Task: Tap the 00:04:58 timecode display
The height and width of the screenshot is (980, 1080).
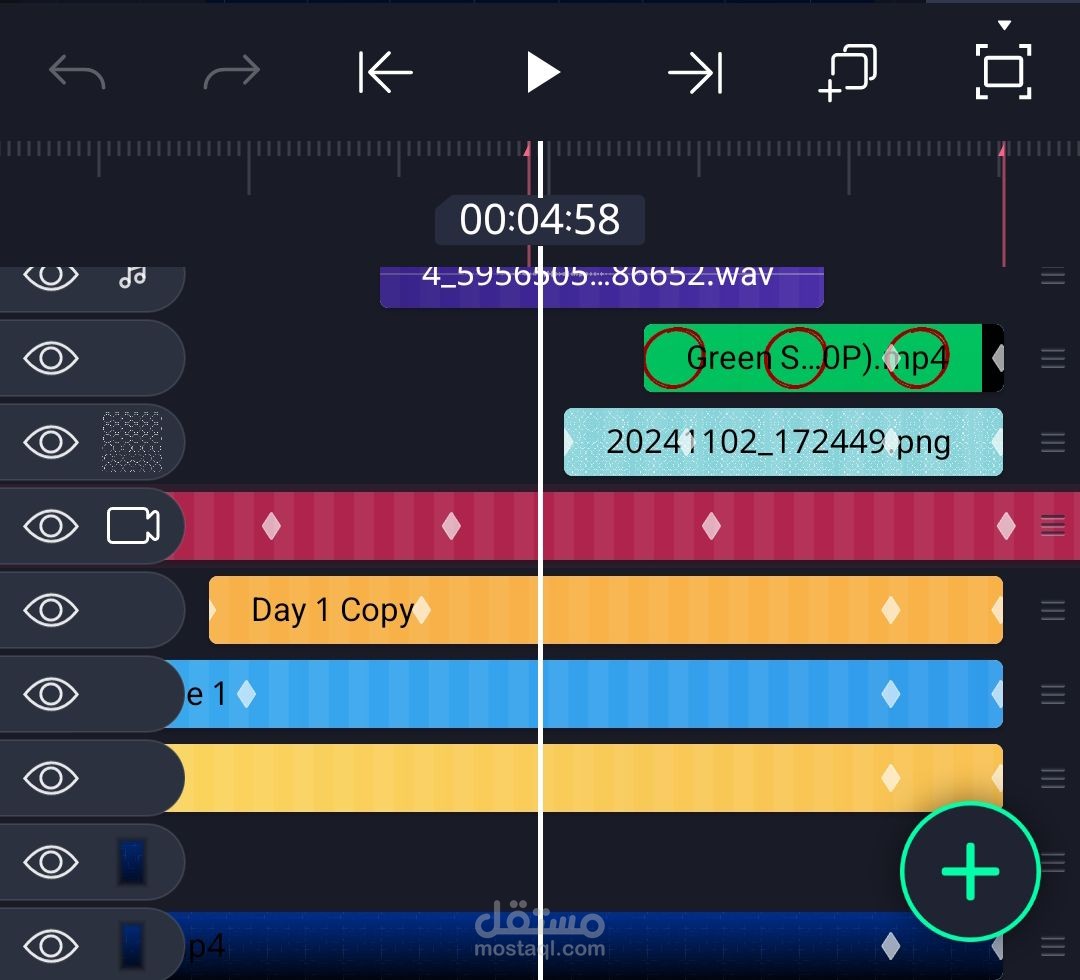Action: pyautogui.click(x=540, y=220)
